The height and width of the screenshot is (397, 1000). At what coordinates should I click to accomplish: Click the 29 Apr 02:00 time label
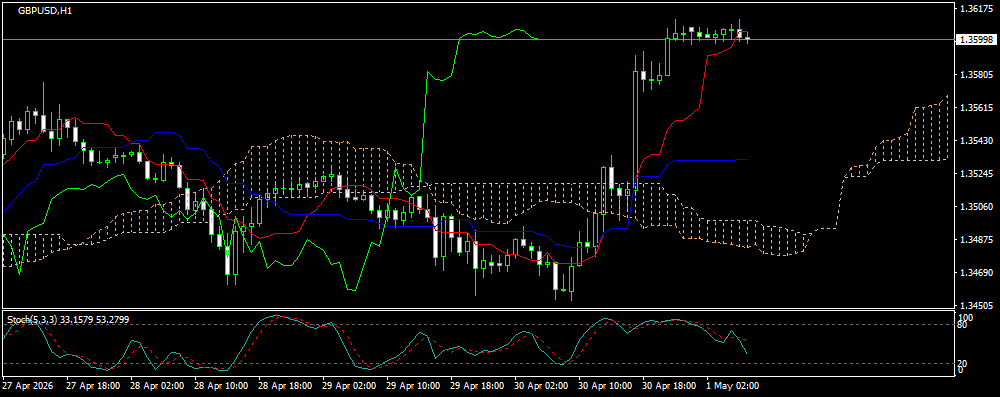click(x=349, y=386)
